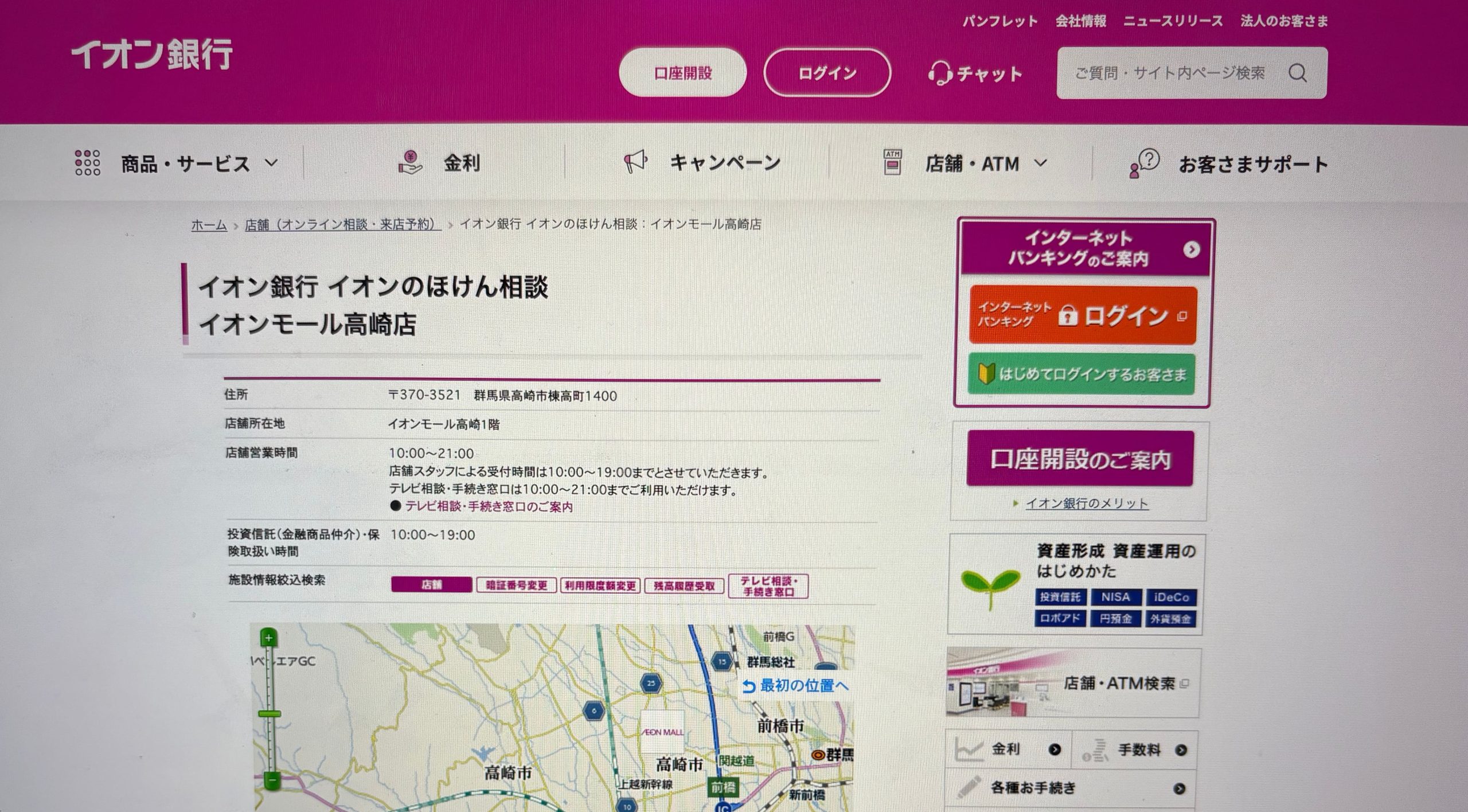
Task: Expand the 店舗・ATM dropdown chevron
Action: [x=1040, y=163]
